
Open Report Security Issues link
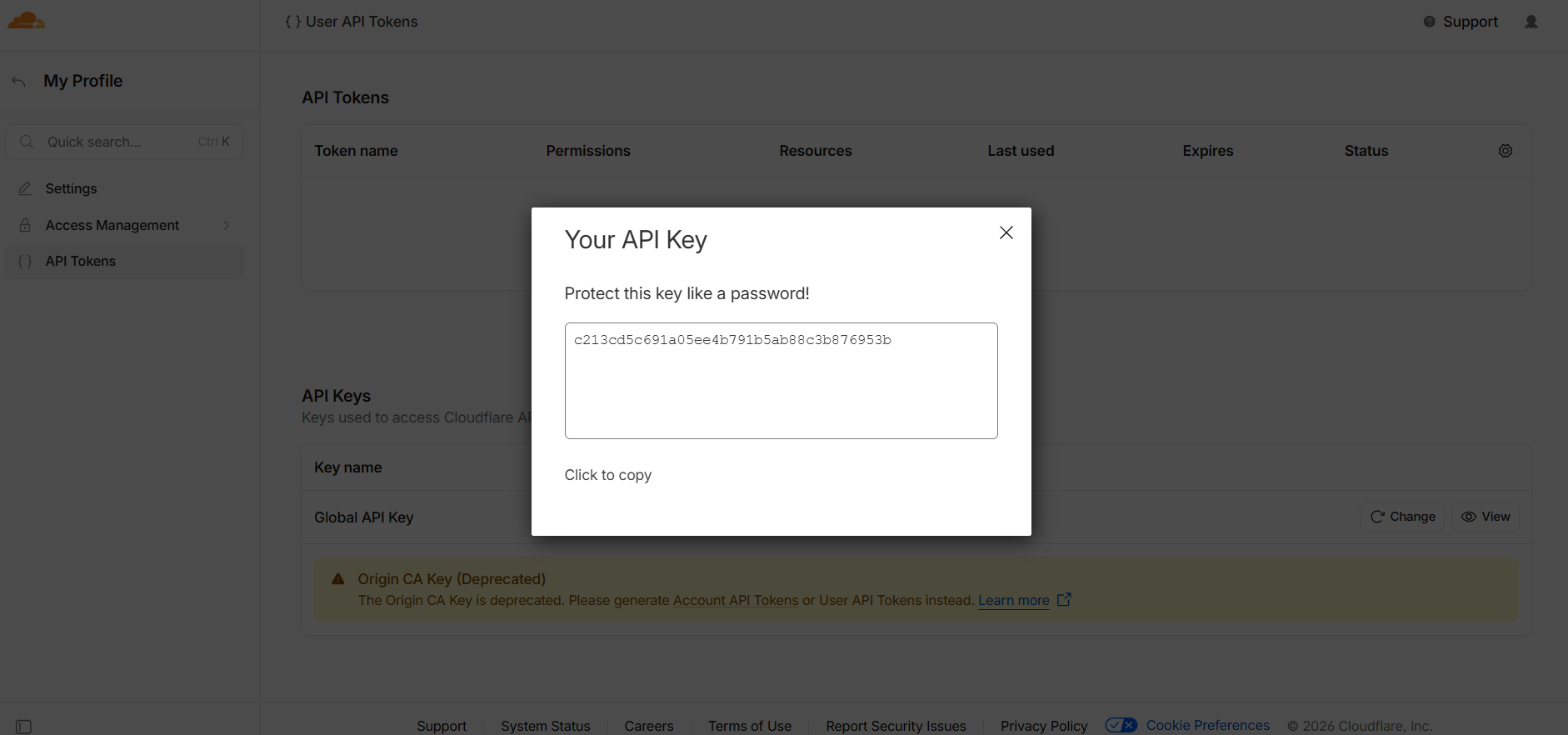[x=896, y=726]
